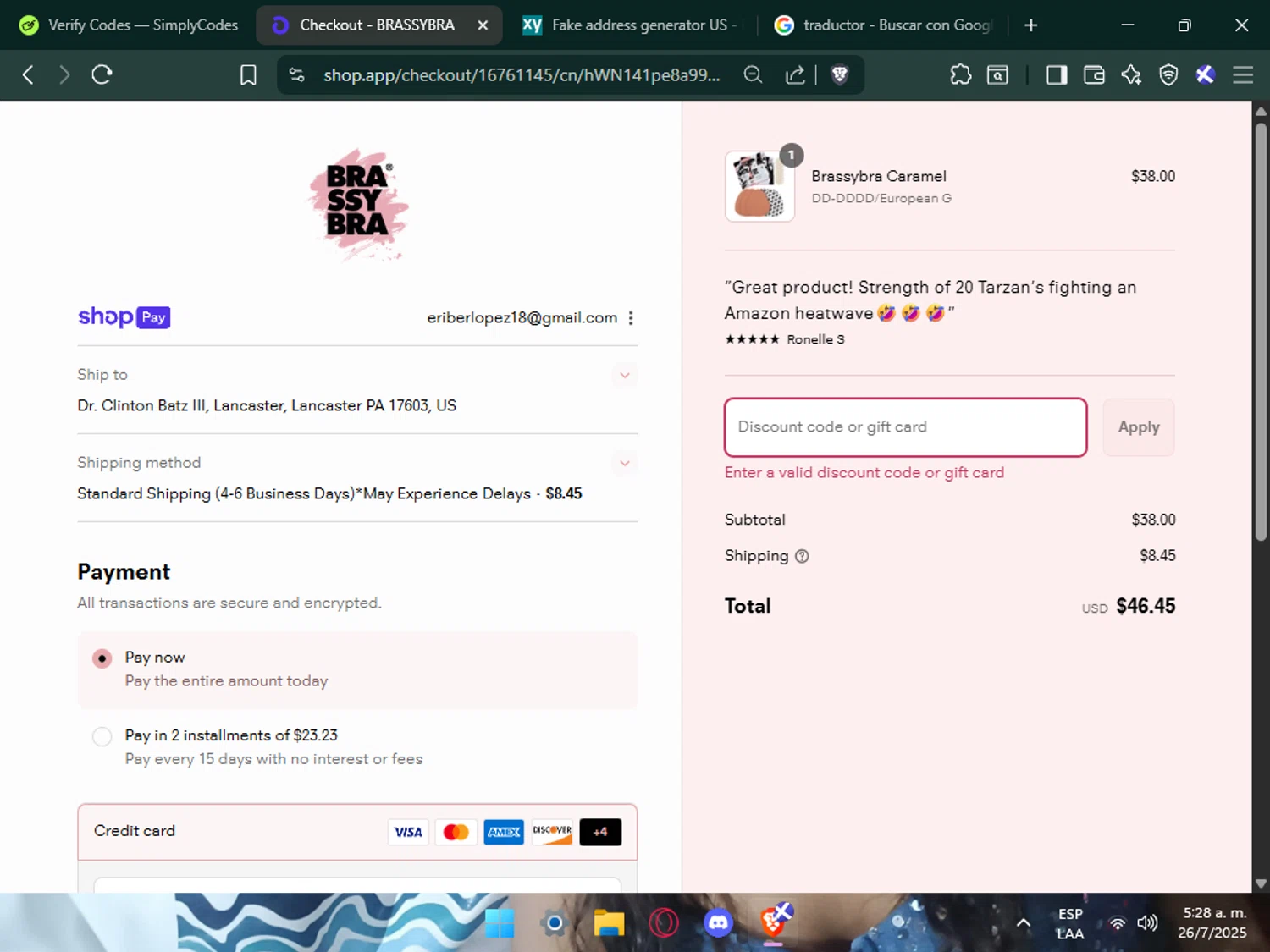This screenshot has height=952, width=1270.
Task: Open File Explorer from taskbar
Action: (609, 922)
